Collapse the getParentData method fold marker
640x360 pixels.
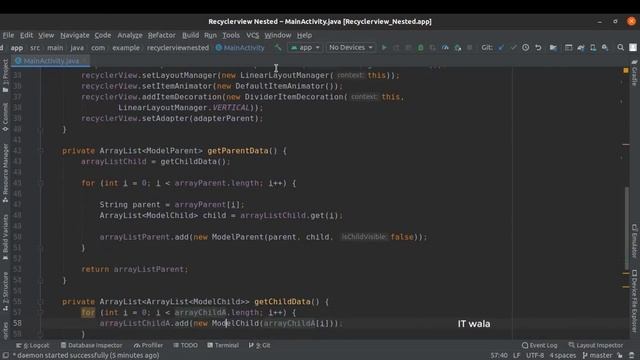point(41,151)
